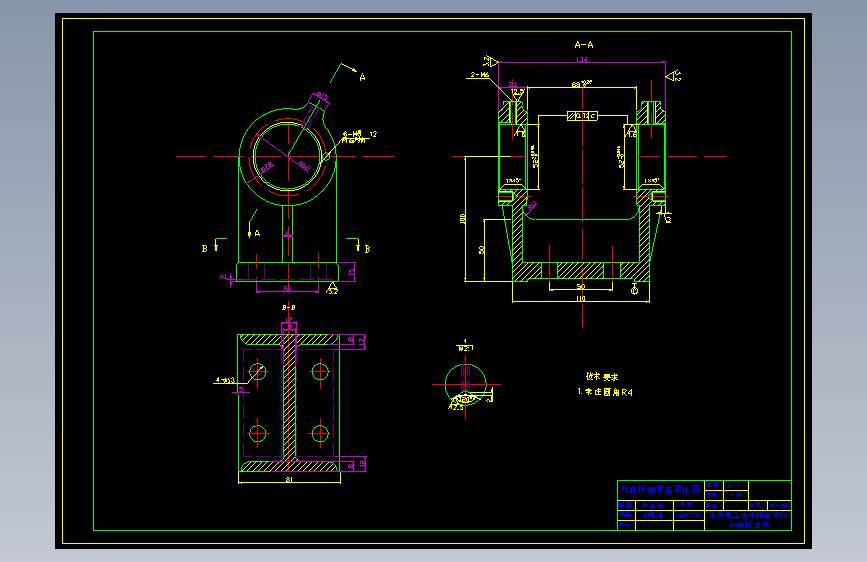The image size is (867, 562).
Task: Select the 技术要求 heading text
Action: click(602, 377)
